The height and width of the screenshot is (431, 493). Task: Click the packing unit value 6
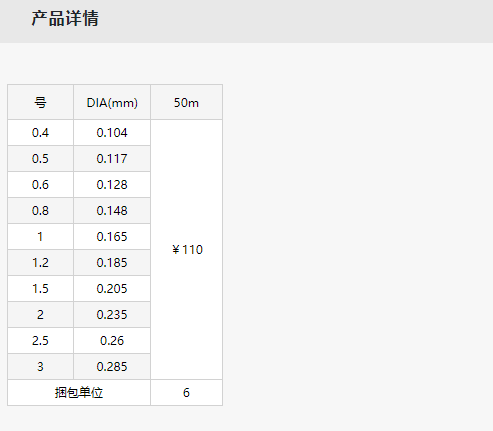pyautogui.click(x=186, y=393)
